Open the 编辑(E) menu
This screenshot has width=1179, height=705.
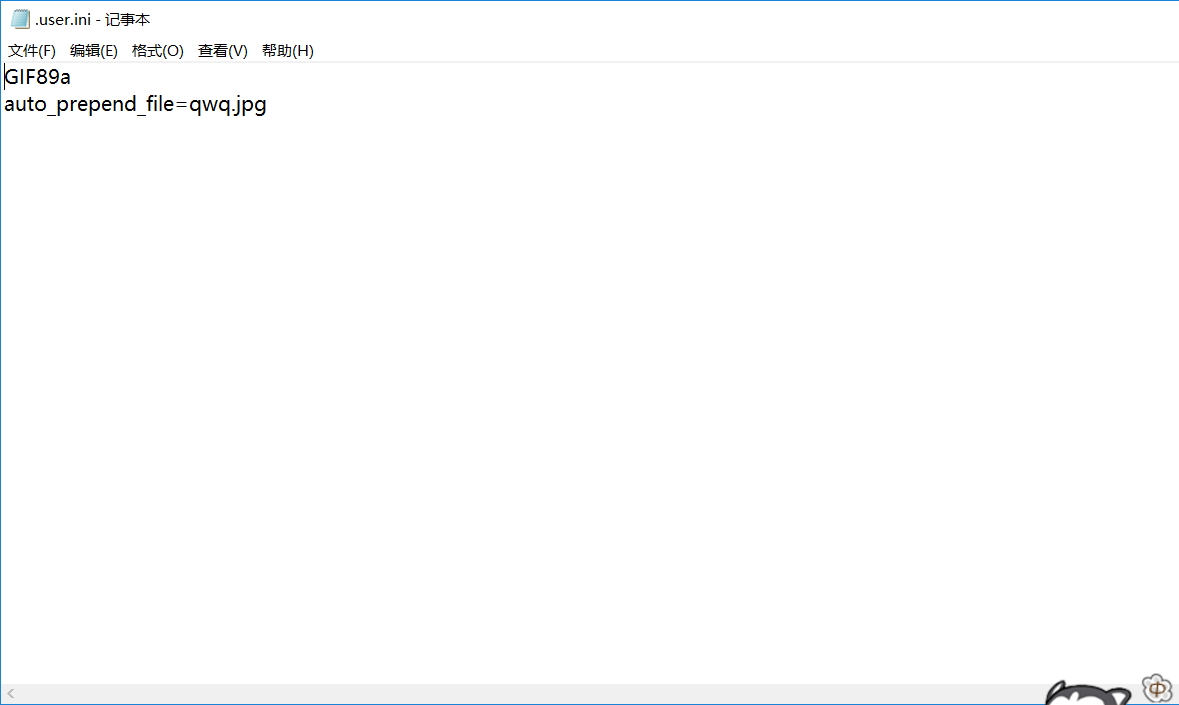[93, 50]
